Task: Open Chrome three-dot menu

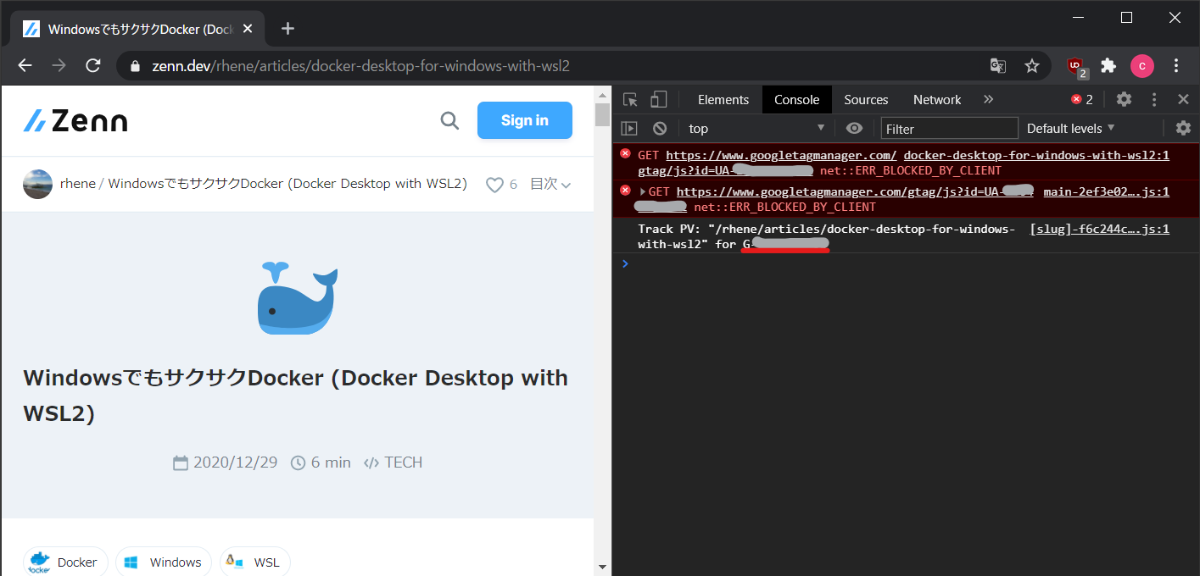Action: click(x=1176, y=66)
